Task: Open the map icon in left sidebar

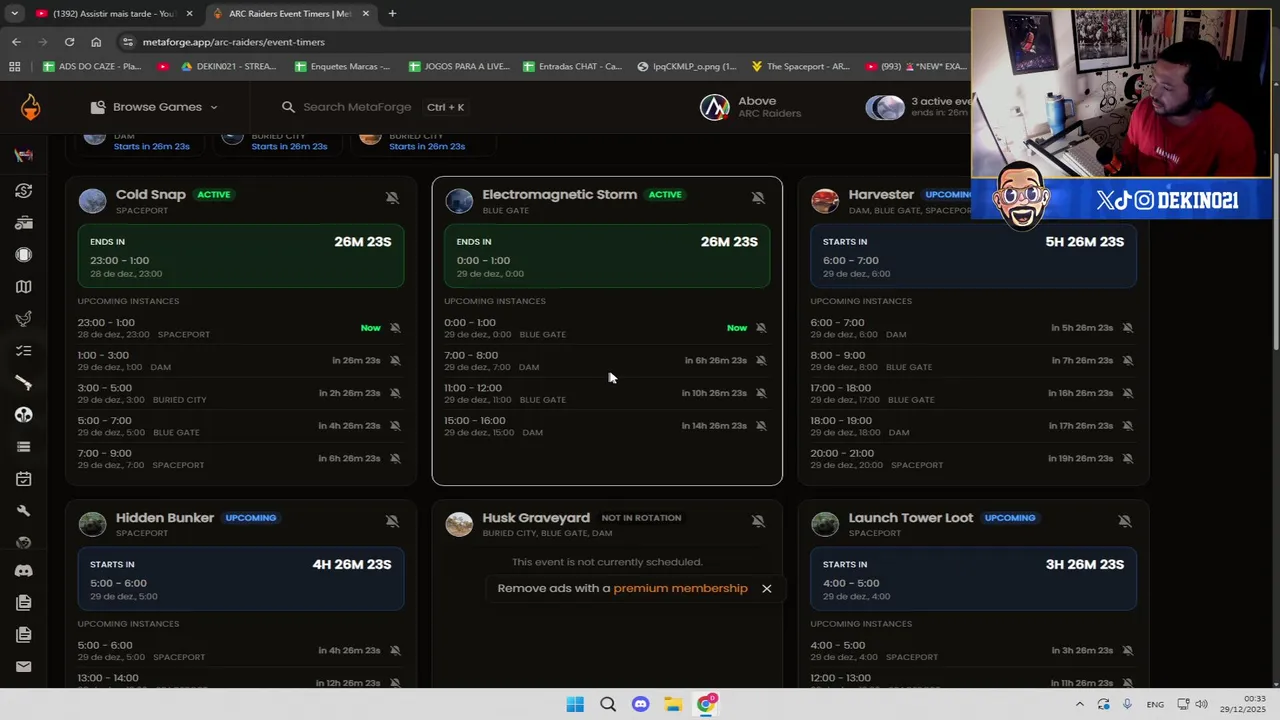Action: click(x=24, y=287)
